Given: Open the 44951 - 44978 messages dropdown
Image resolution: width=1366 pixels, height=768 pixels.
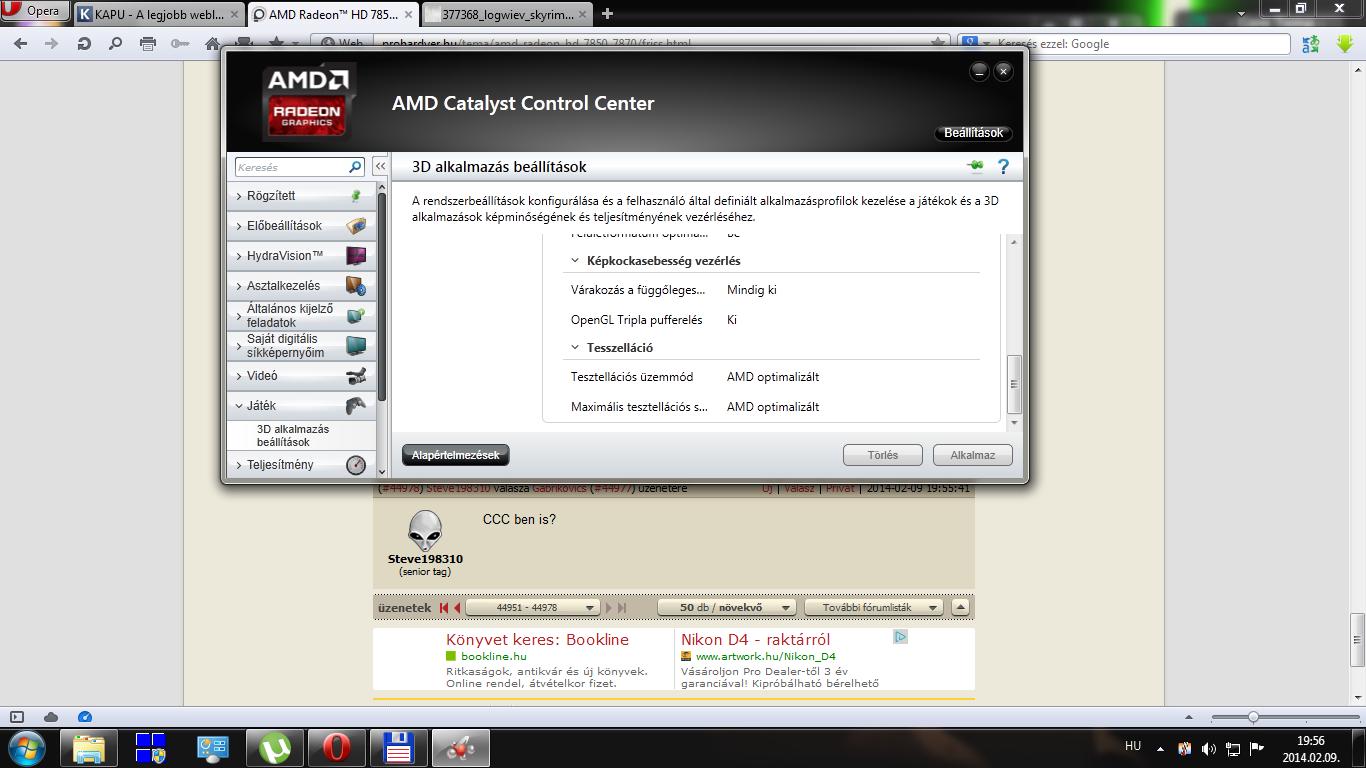Looking at the screenshot, I should tap(532, 607).
